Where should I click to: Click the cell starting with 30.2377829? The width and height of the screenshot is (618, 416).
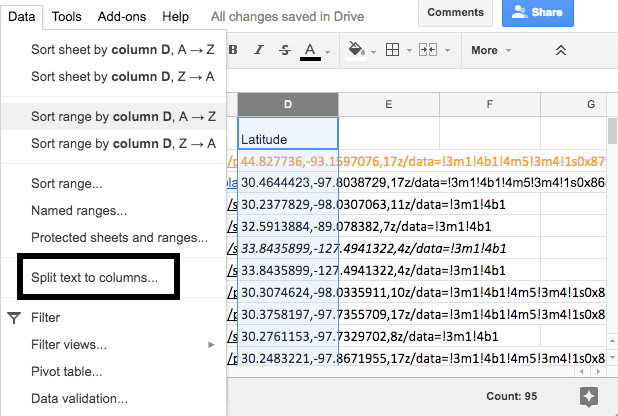(x=288, y=205)
